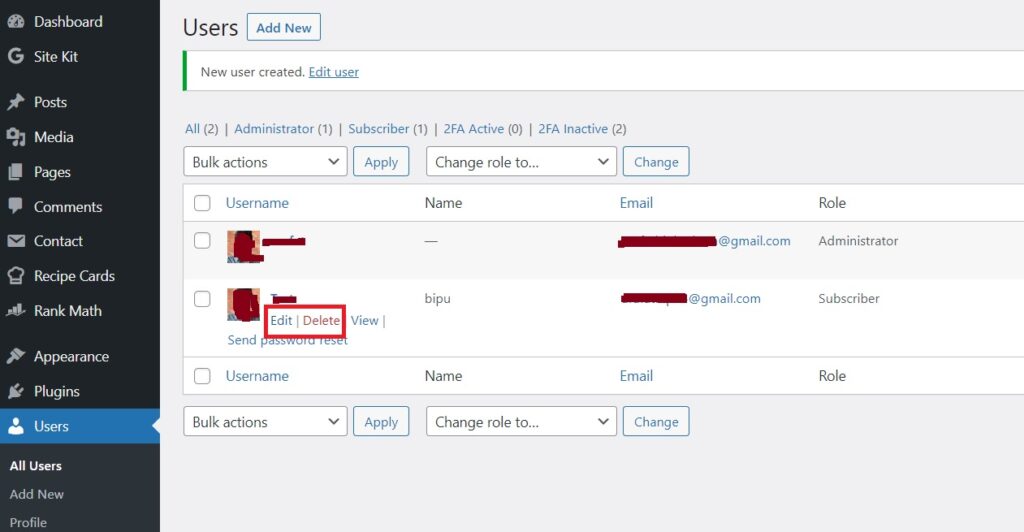
Task: Click the Contact envelope icon
Action: pos(16,241)
